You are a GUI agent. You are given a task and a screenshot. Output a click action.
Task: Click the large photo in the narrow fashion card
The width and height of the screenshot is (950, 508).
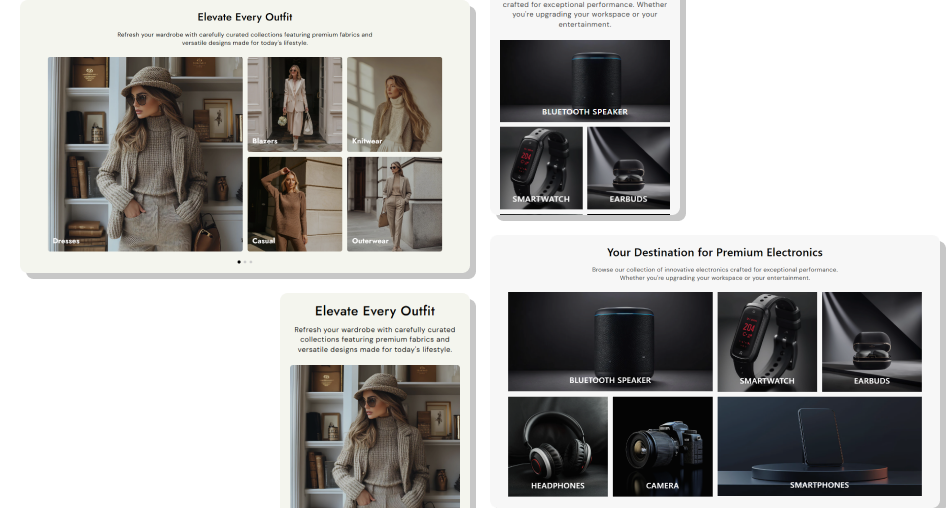click(x=375, y=436)
